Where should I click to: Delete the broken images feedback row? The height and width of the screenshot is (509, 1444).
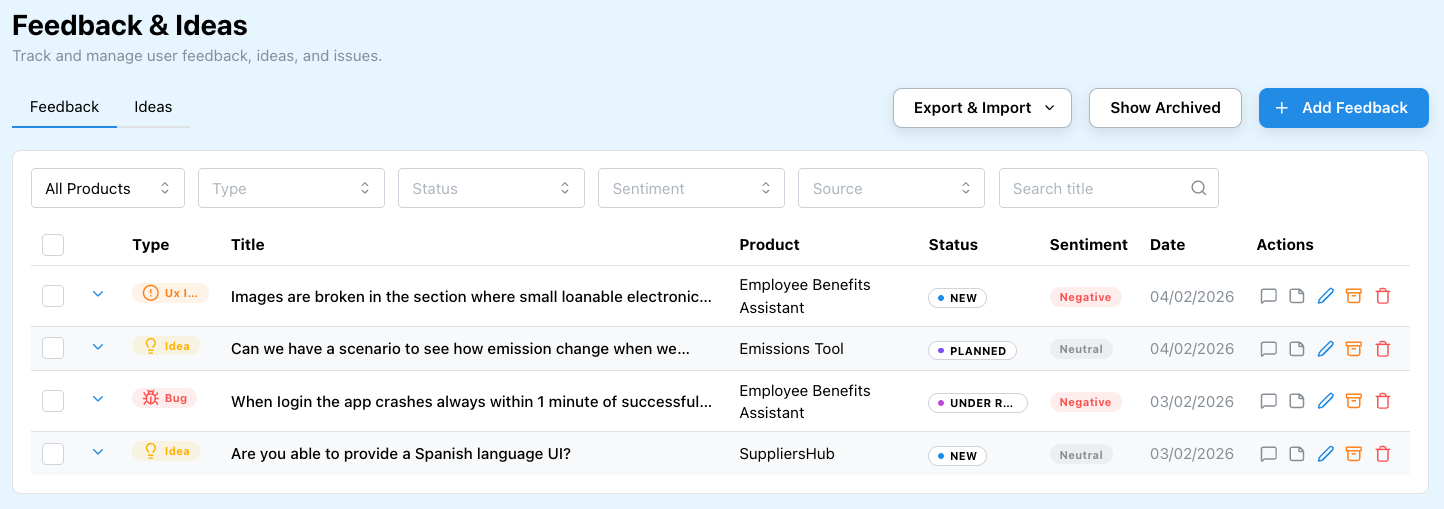click(x=1383, y=296)
